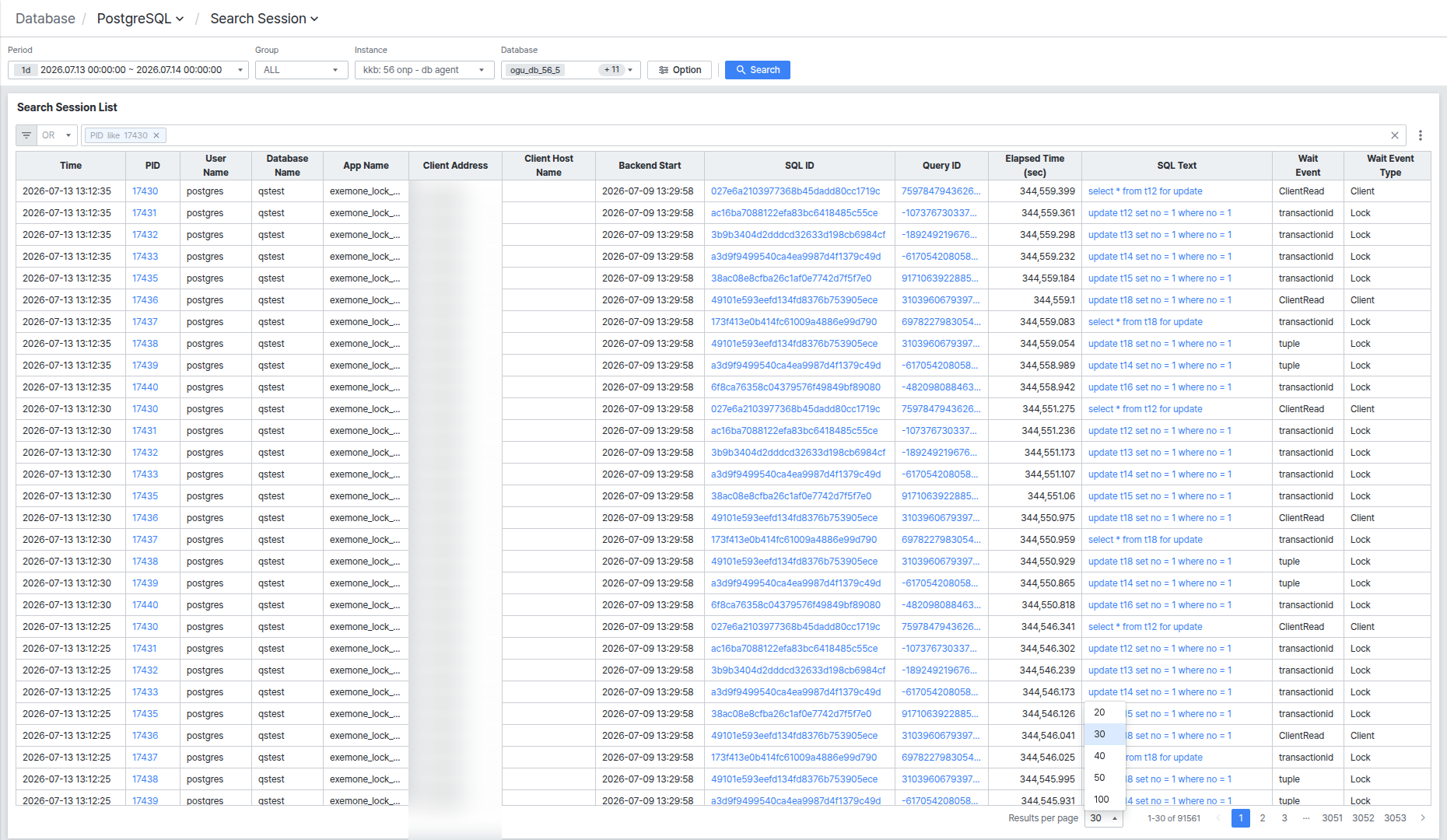Go to previous page arrow icon
Image resolution: width=1447 pixels, height=840 pixels.
coord(1218,818)
